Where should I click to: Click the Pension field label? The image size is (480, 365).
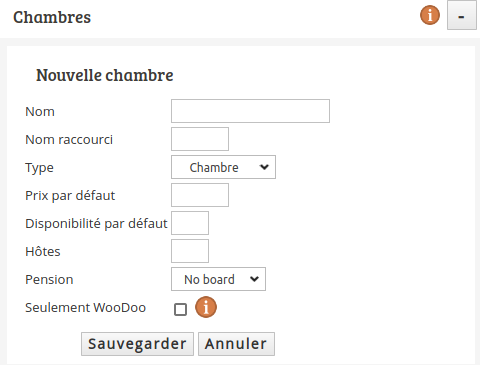pos(49,279)
